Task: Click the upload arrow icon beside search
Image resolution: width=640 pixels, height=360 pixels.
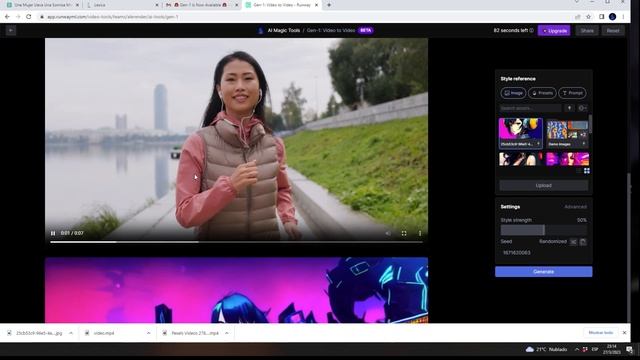Action: 569,108
